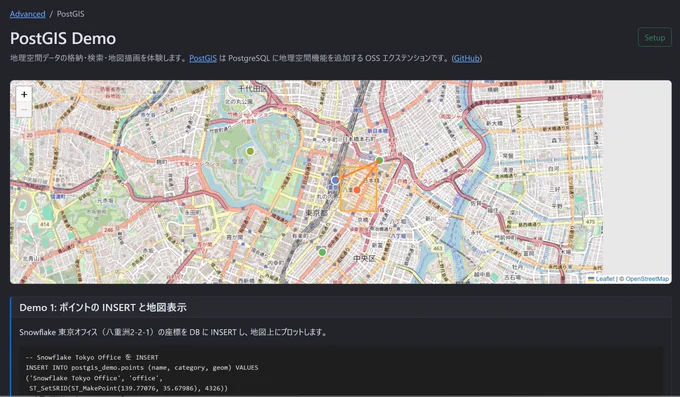This screenshot has height=397, width=680.
Task: Click the Setup button
Action: point(654,38)
